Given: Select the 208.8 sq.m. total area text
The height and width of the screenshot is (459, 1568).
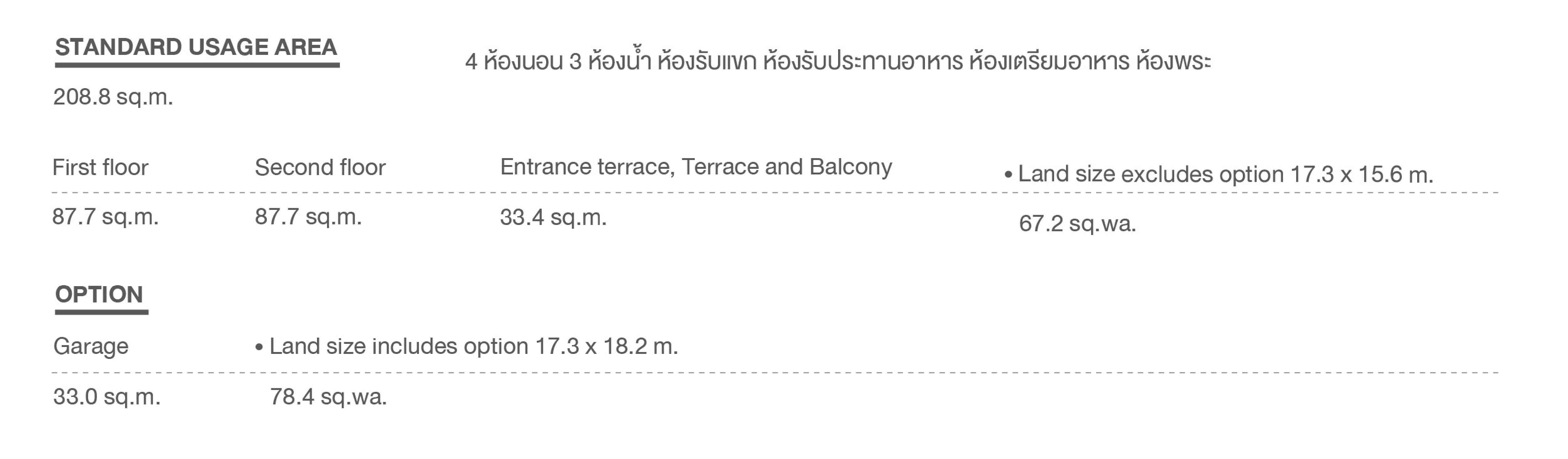Looking at the screenshot, I should click(113, 97).
